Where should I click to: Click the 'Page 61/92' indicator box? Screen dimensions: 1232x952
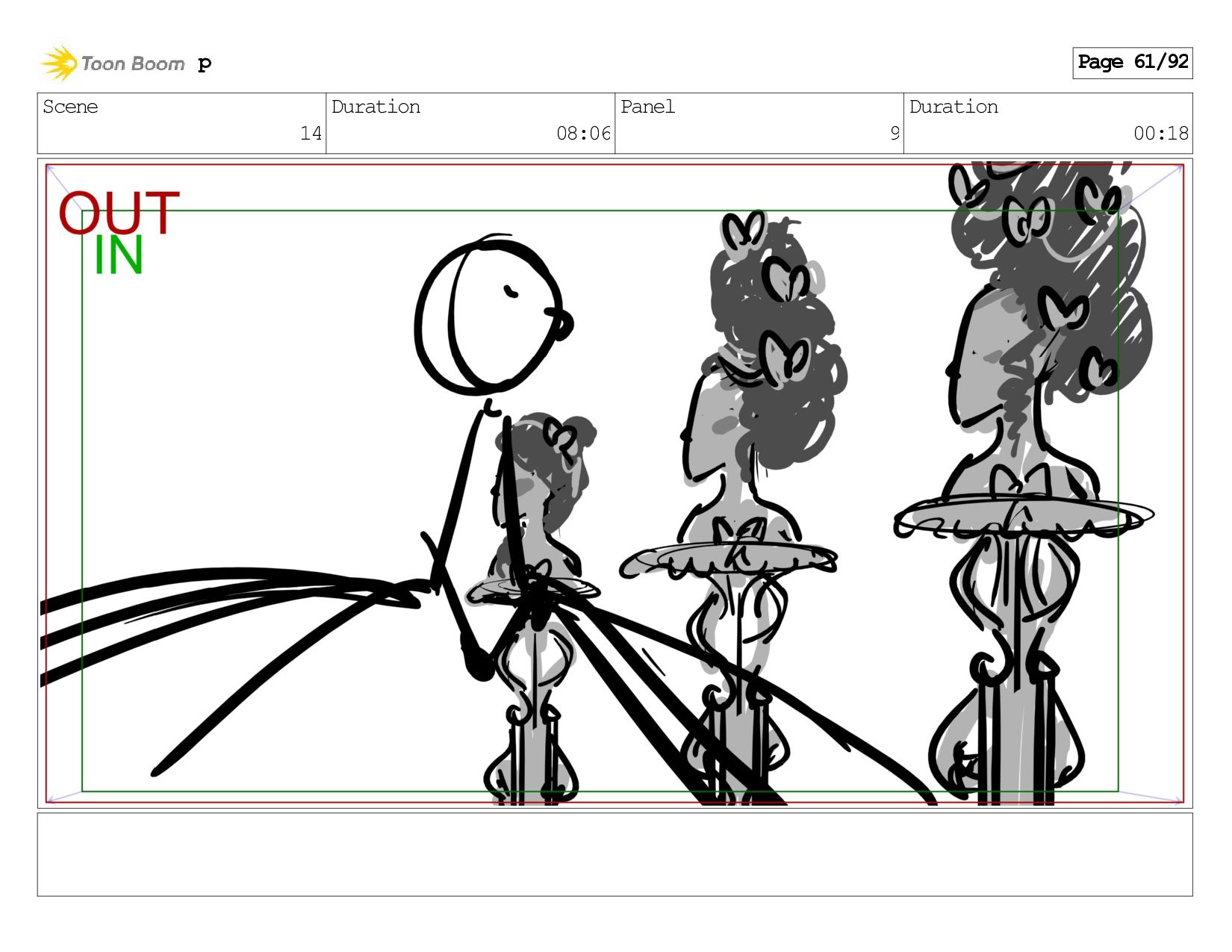click(1132, 63)
